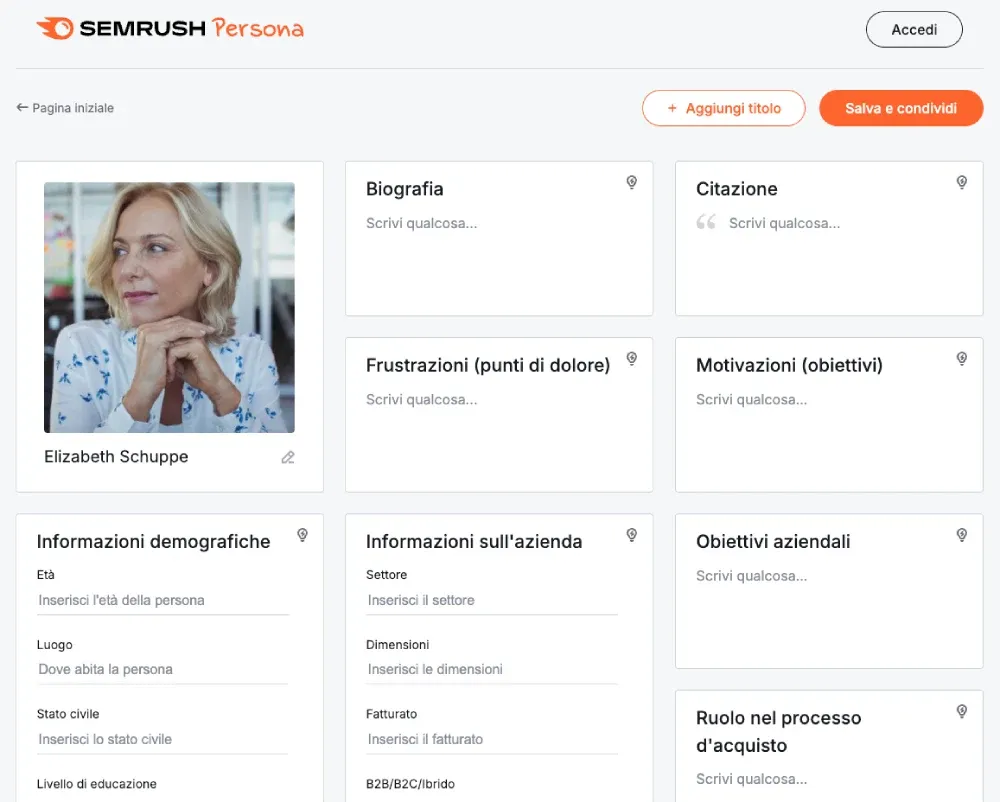Click the Settore input field

492,601
